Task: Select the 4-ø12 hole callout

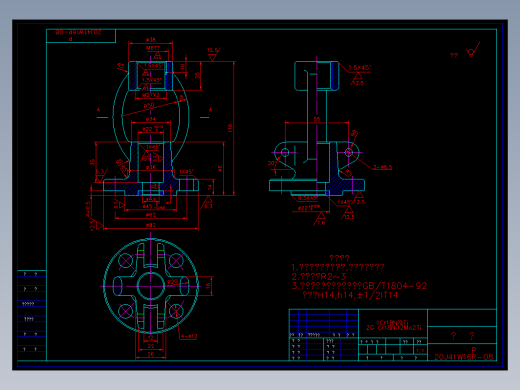Action: pyautogui.click(x=189, y=337)
